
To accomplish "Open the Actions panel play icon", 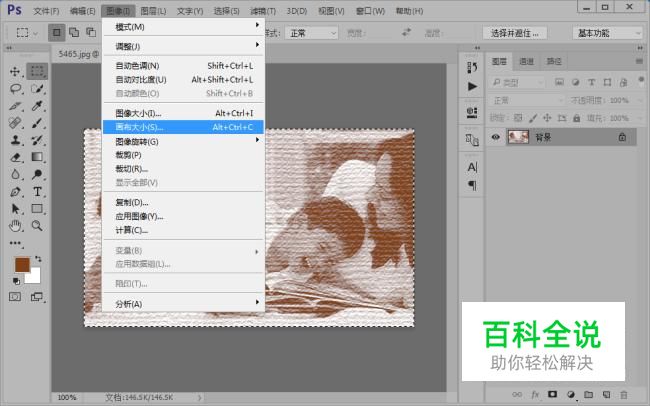I will (x=472, y=86).
